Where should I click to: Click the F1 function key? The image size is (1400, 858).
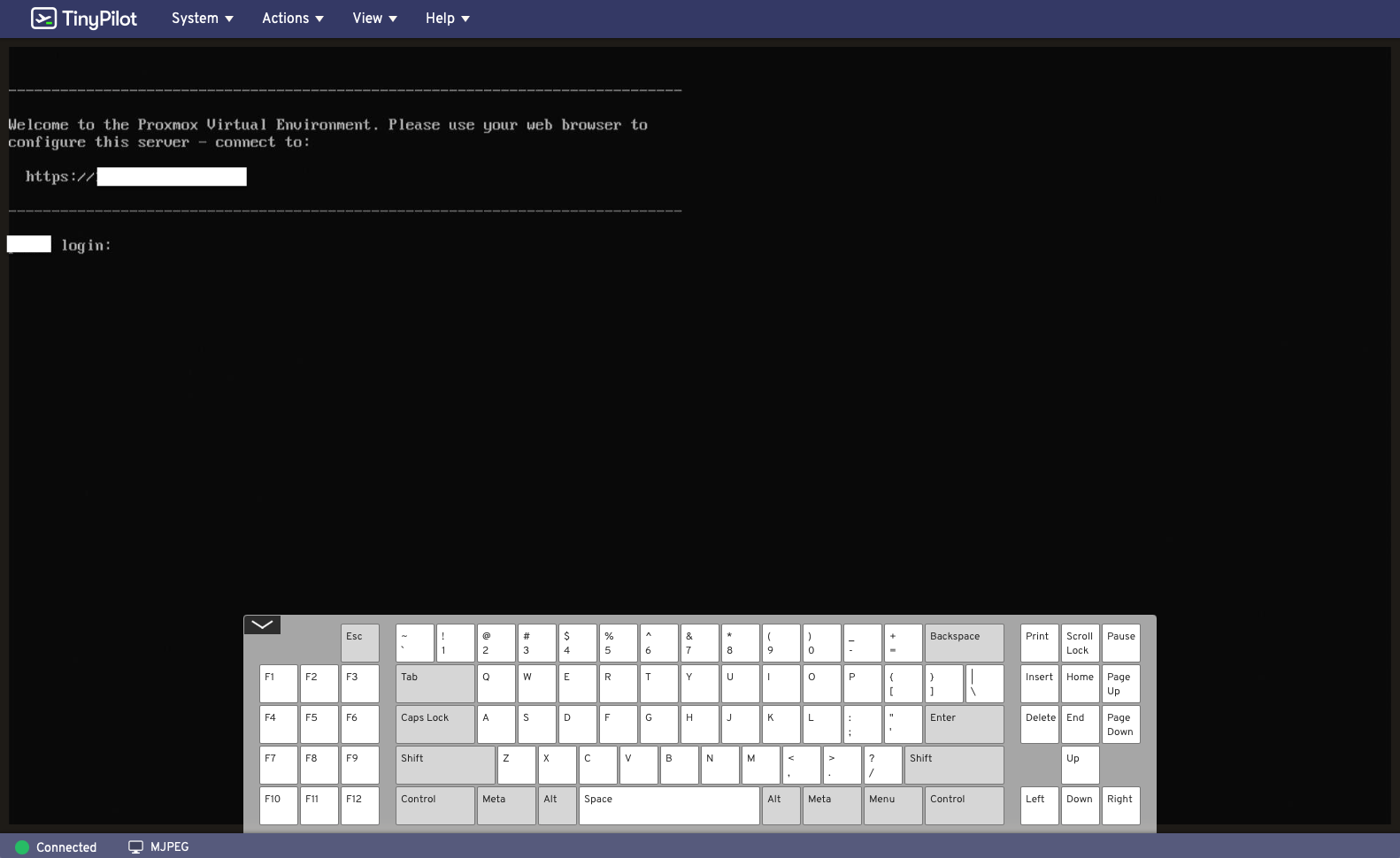tap(279, 684)
